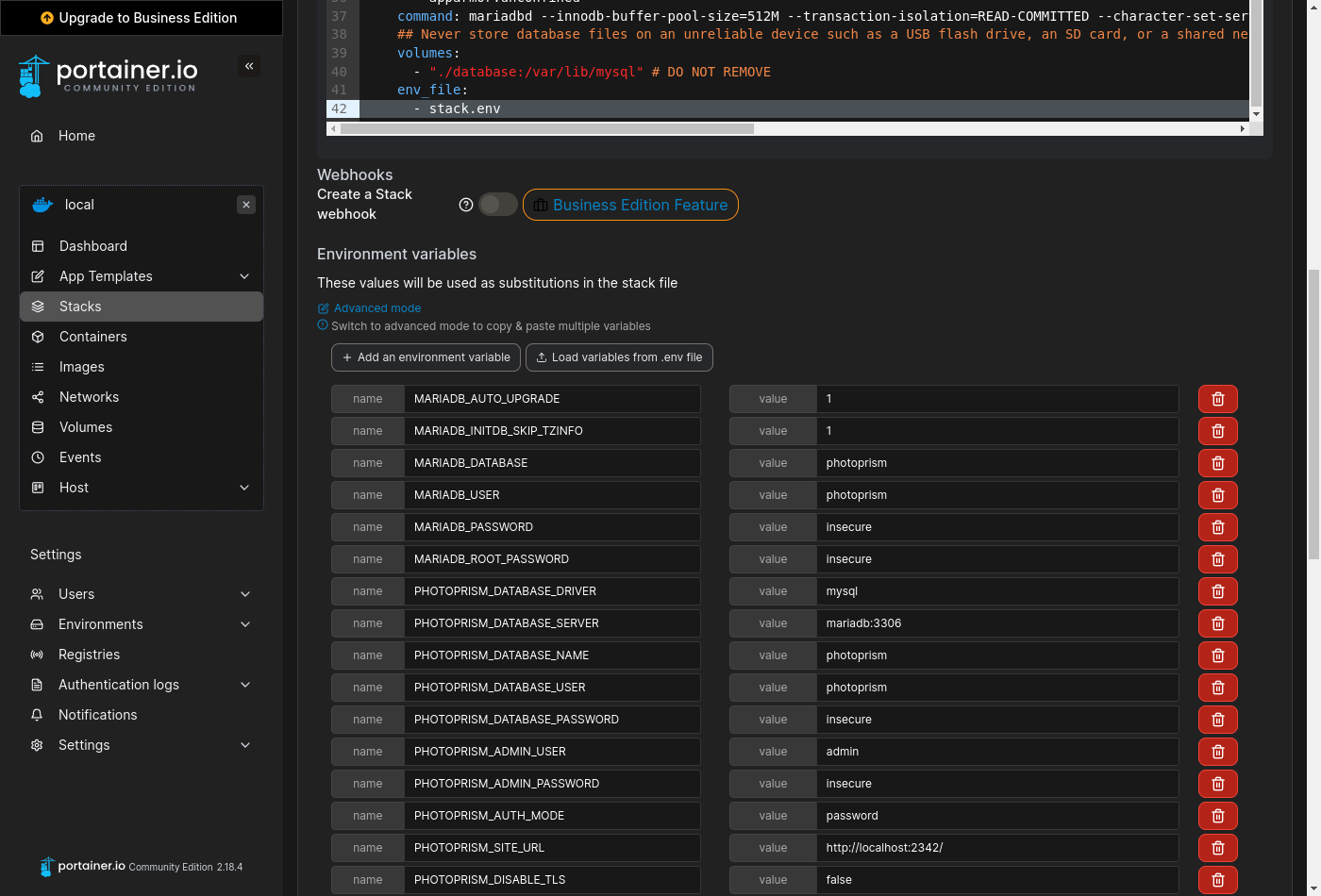The image size is (1321, 896).
Task: Delete the PHOTOPRISM_SITE_URL environment variable
Action: coord(1217,847)
